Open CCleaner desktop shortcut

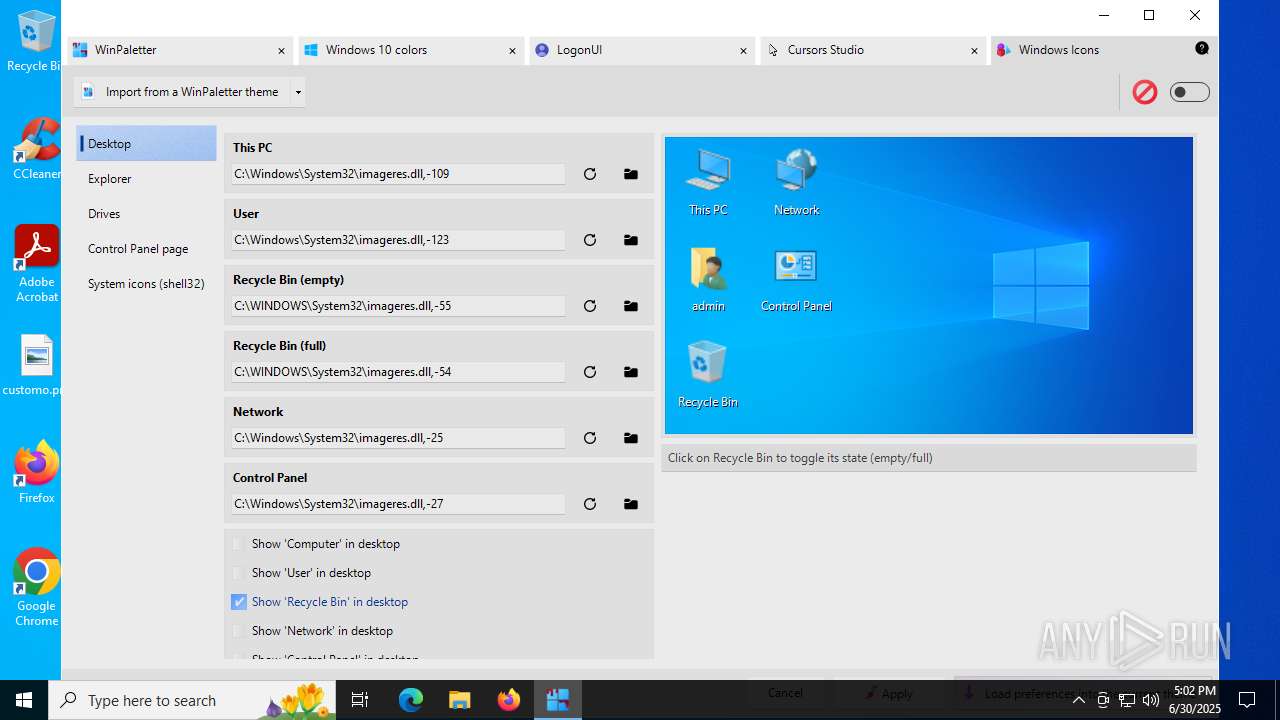(37, 148)
